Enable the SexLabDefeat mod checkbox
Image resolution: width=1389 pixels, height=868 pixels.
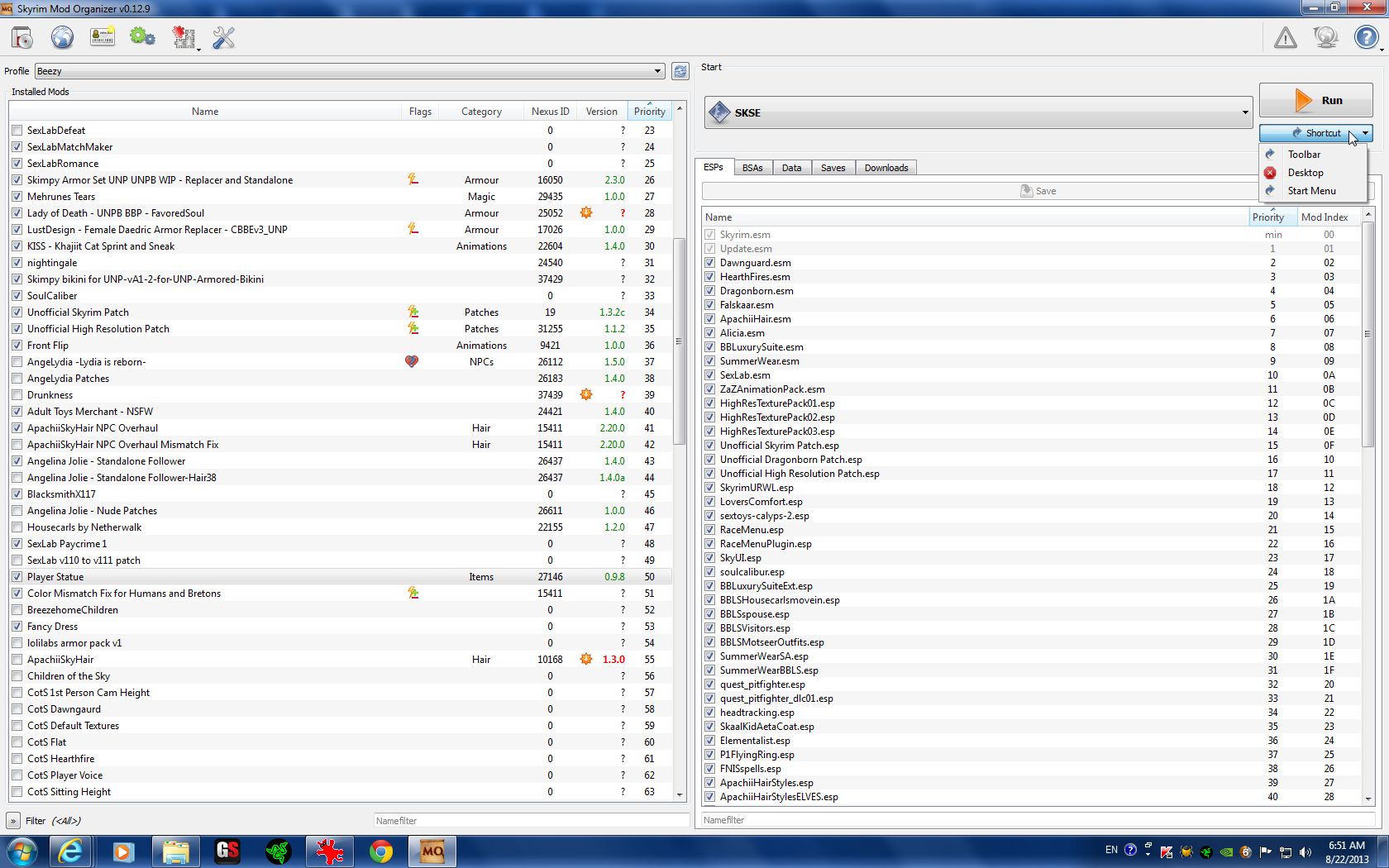pyautogui.click(x=17, y=131)
